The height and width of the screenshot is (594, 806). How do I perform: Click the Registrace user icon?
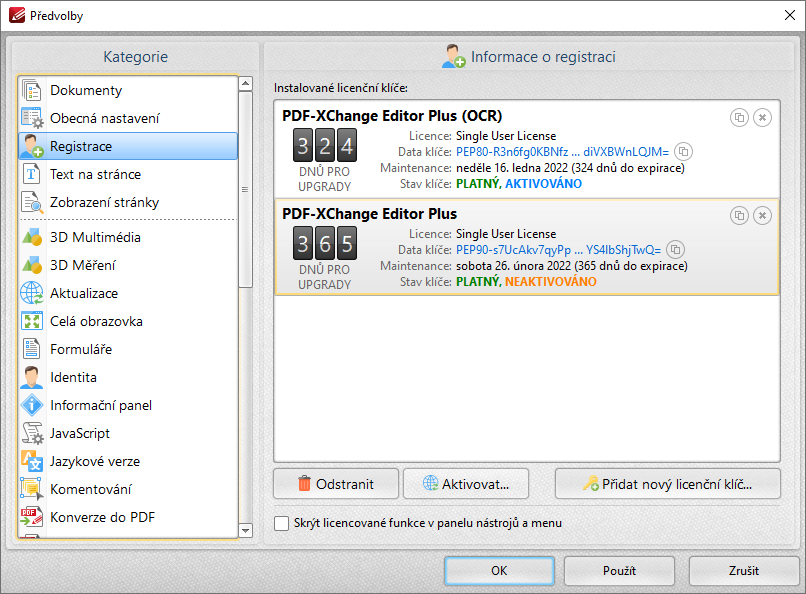click(x=31, y=146)
